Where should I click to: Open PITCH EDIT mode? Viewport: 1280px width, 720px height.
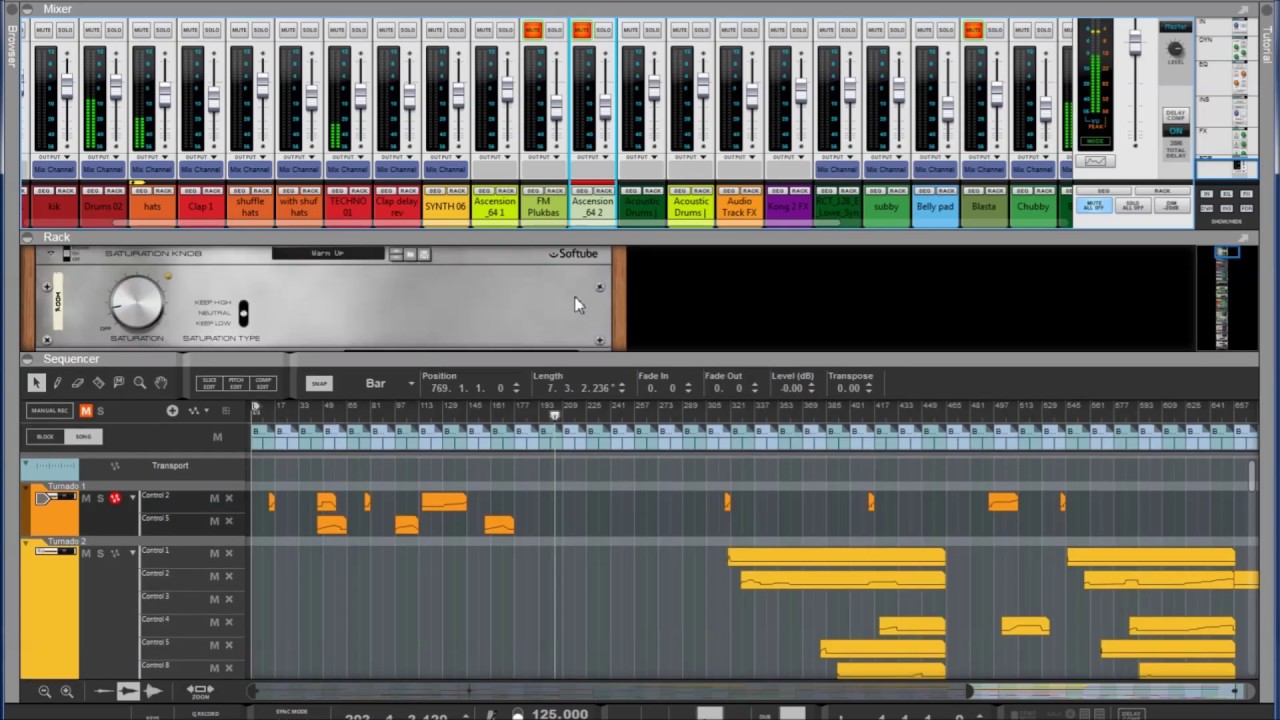tap(237, 383)
